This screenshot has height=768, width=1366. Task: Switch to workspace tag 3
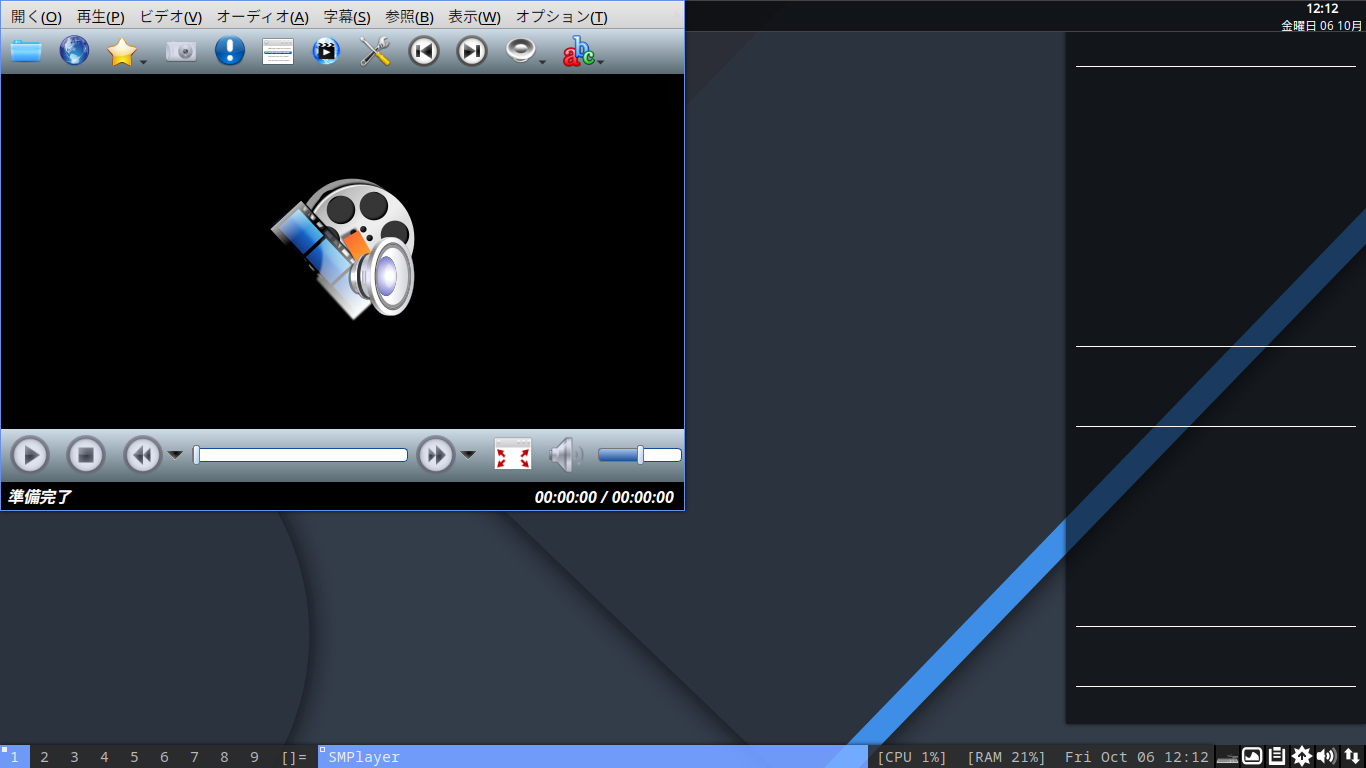[x=74, y=757]
